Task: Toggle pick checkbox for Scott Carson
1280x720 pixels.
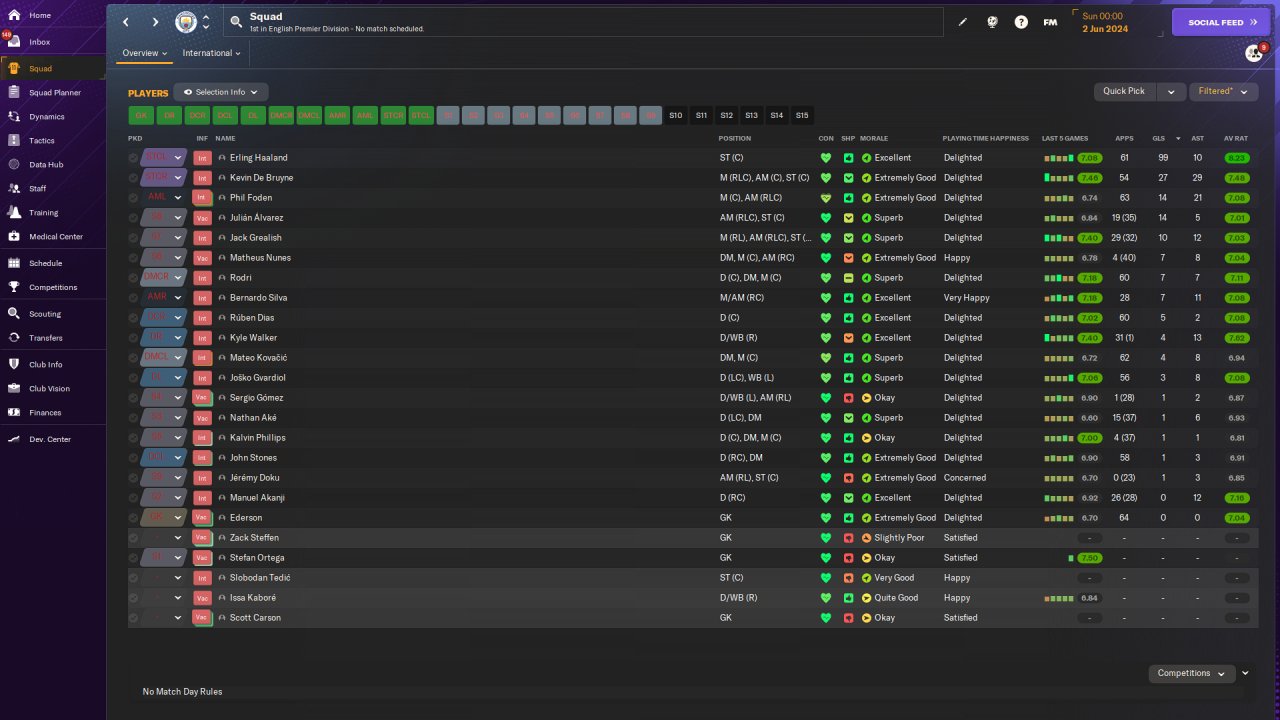Action: coord(134,618)
